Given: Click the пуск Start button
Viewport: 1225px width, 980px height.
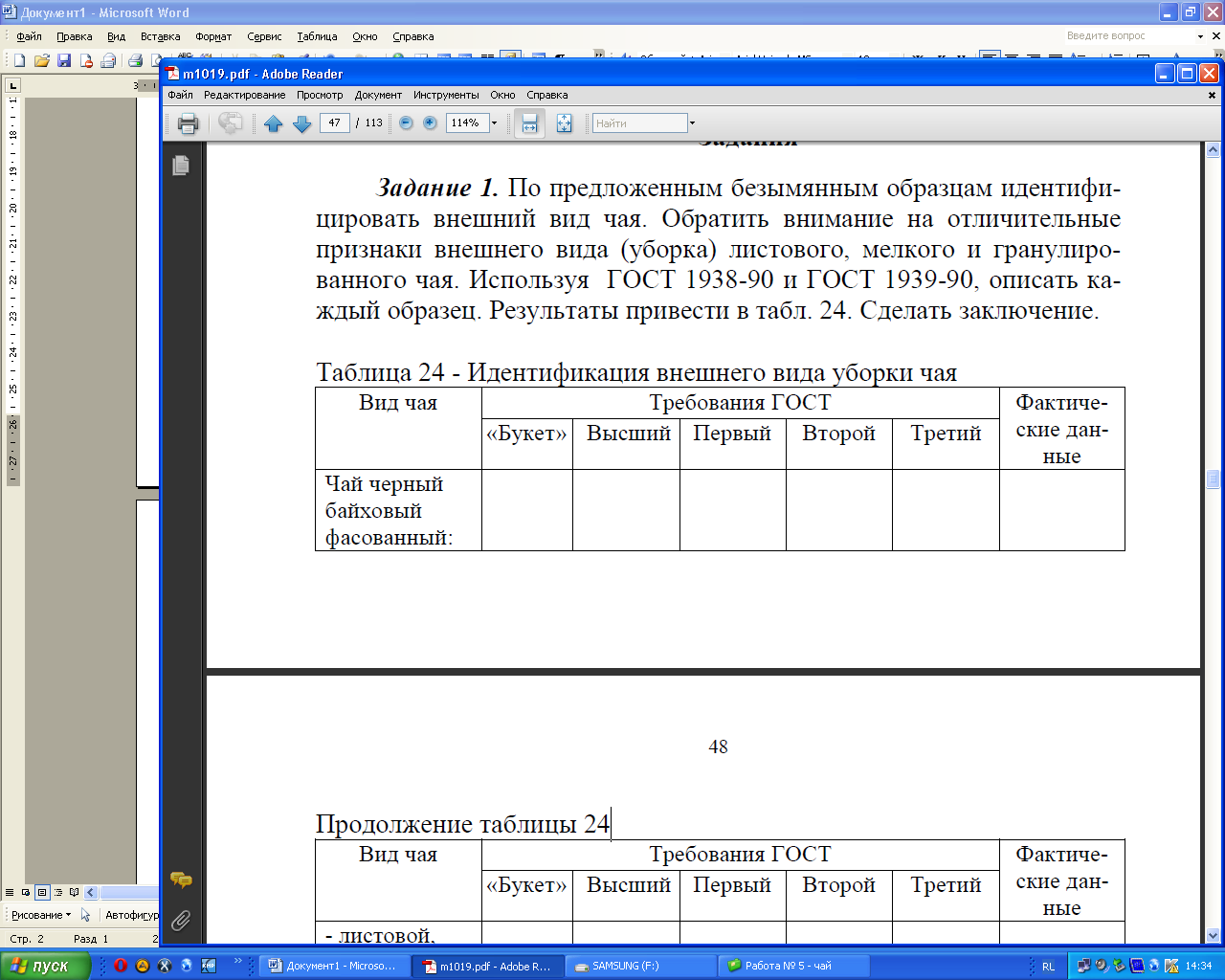Looking at the screenshot, I should tap(45, 966).
